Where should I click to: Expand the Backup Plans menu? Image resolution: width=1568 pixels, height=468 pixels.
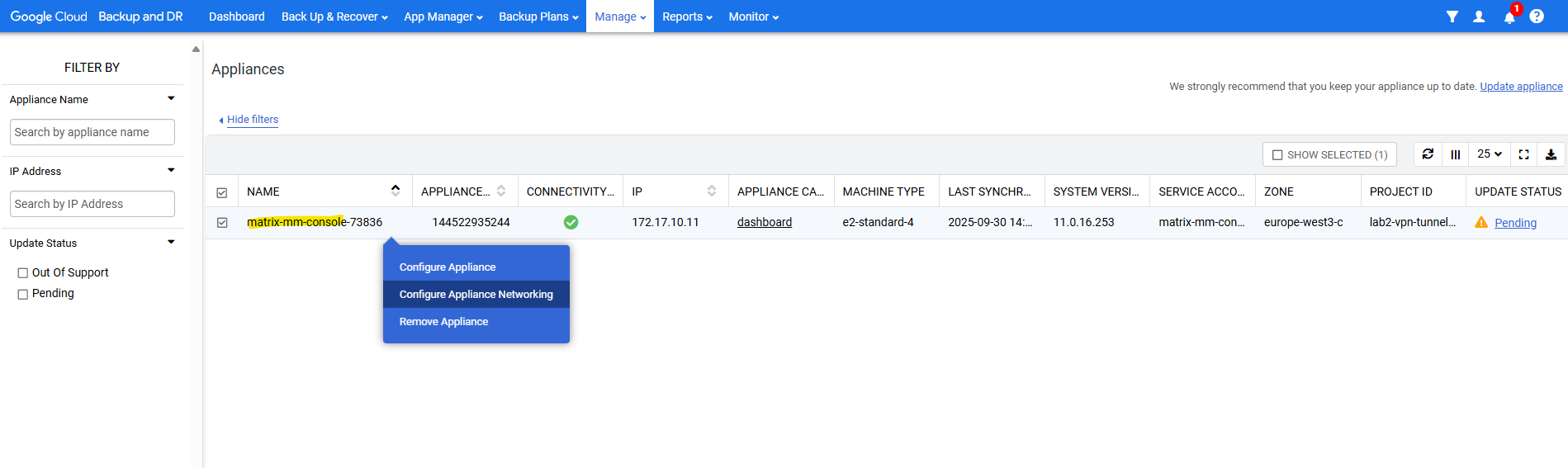point(538,17)
